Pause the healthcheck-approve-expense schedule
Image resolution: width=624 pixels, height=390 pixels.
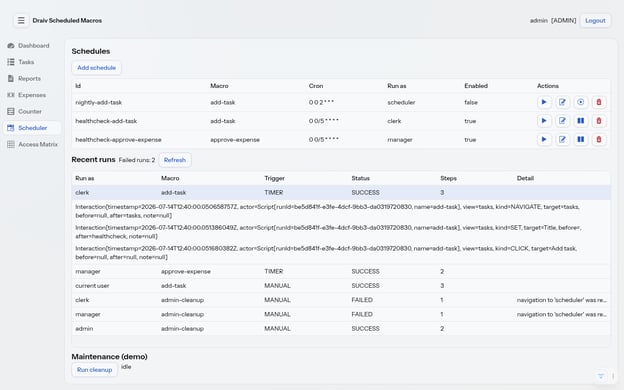581,140
